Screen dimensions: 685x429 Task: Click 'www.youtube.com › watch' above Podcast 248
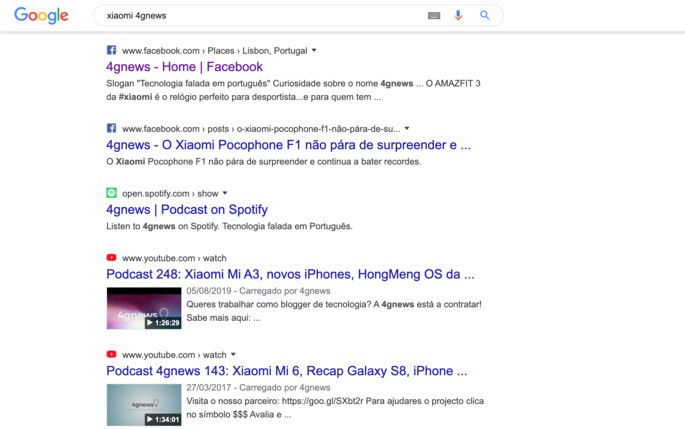coord(174,258)
